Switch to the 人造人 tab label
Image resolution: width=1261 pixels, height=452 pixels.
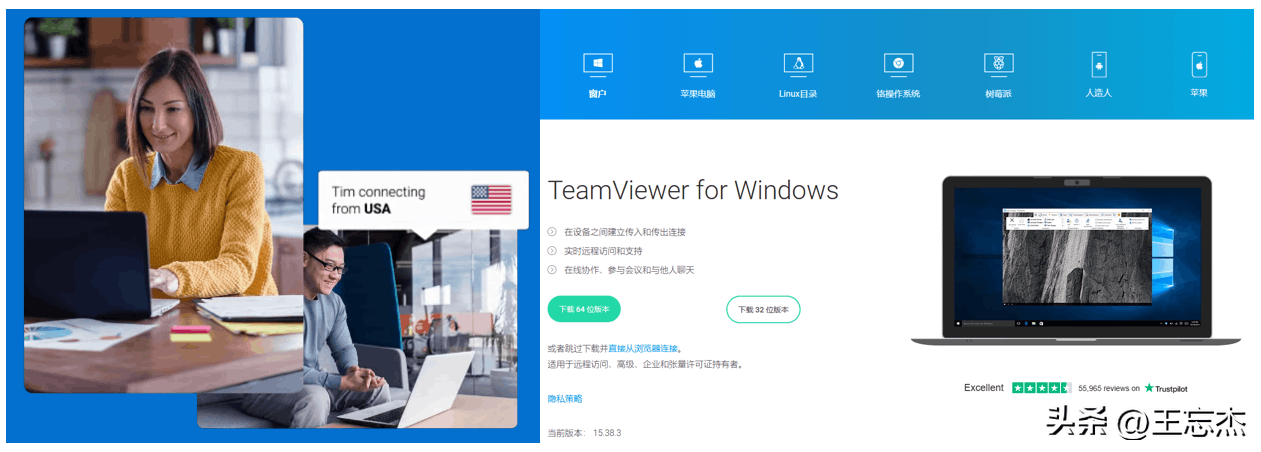[x=1099, y=93]
